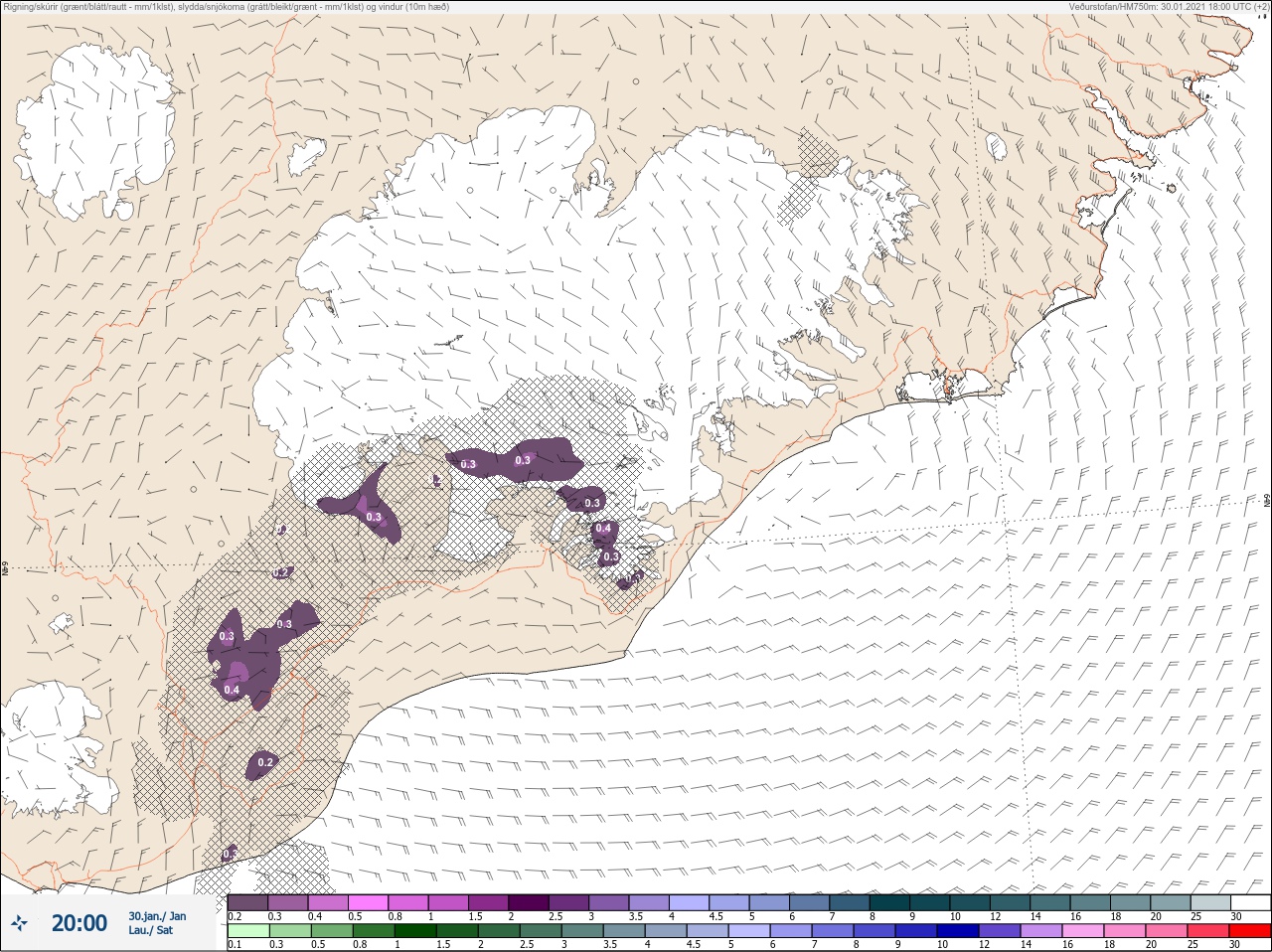Viewport: 1272px width, 952px height.
Task: Select the darkest green 1 rain legend swatch
Action: point(415,932)
